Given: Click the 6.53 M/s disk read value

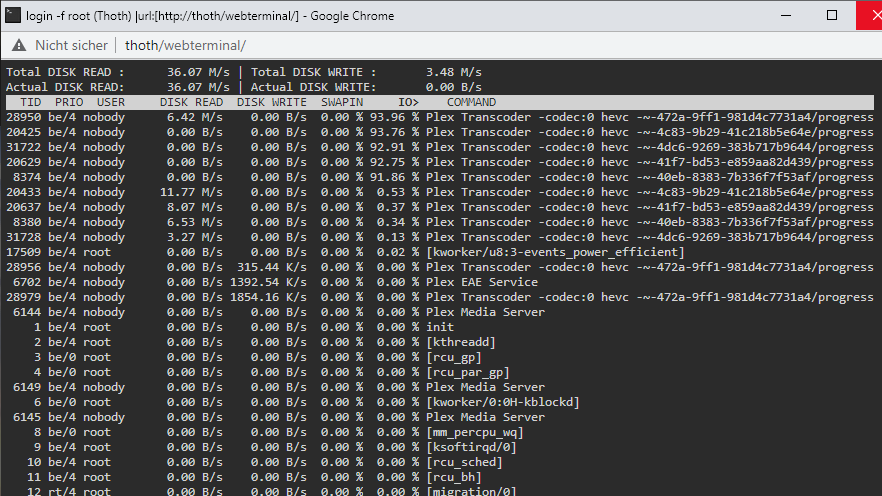Looking at the screenshot, I should [x=195, y=222].
